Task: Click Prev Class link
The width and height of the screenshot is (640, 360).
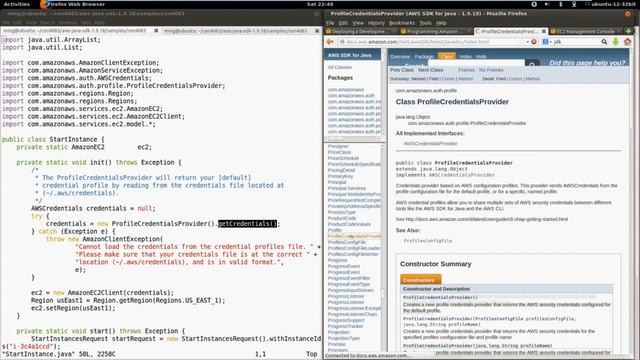Action: point(402,70)
